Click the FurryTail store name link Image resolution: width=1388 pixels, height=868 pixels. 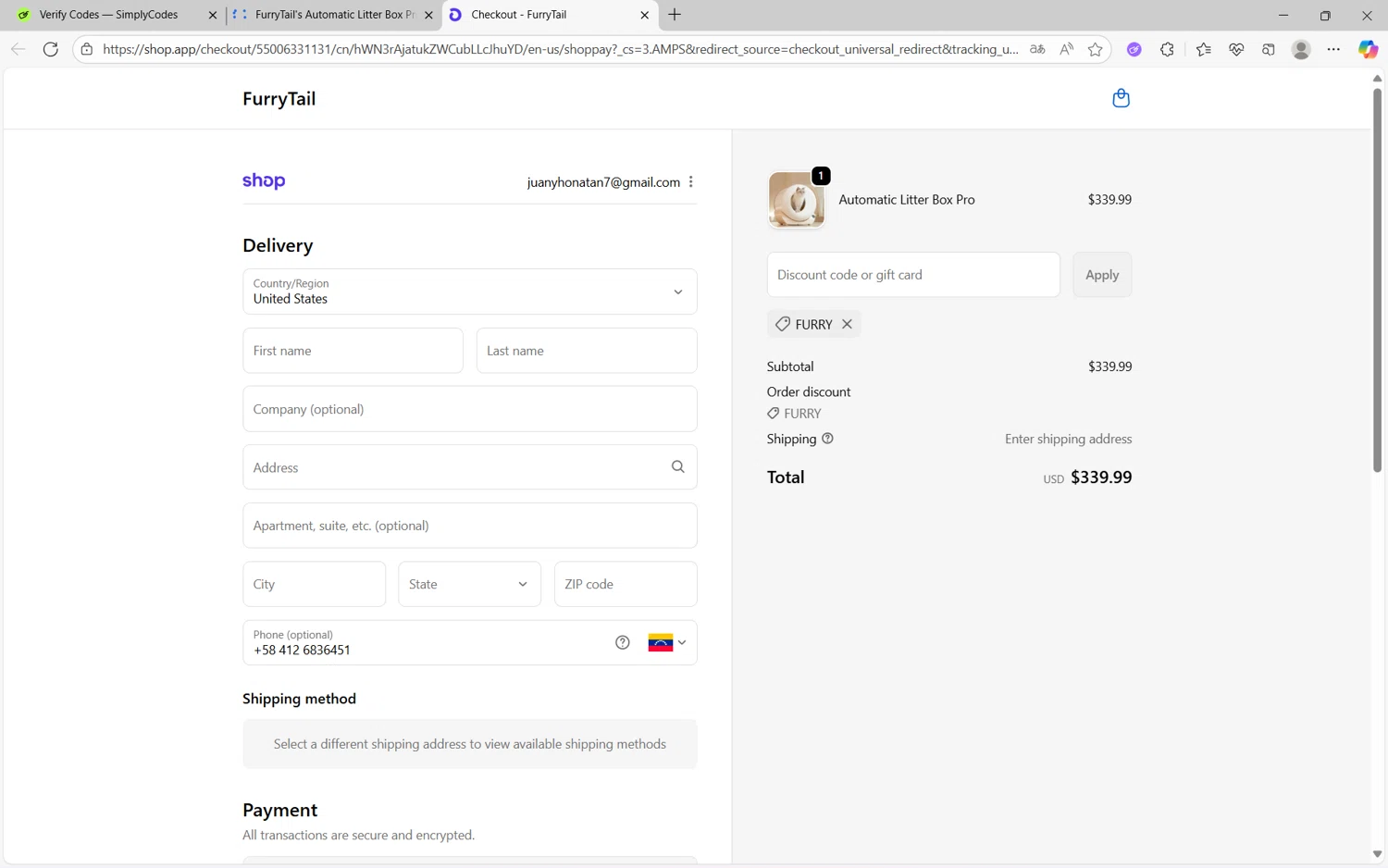pyautogui.click(x=279, y=99)
